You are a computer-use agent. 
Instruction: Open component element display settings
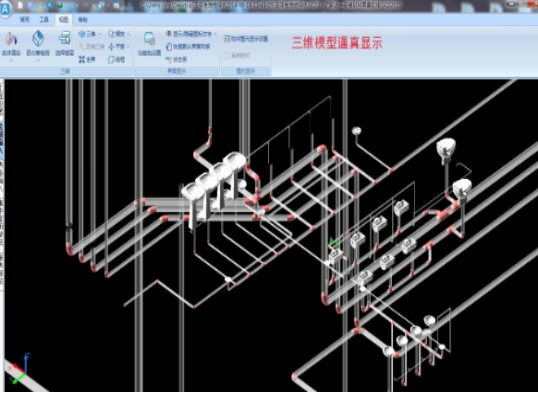pyautogui.click(x=246, y=39)
